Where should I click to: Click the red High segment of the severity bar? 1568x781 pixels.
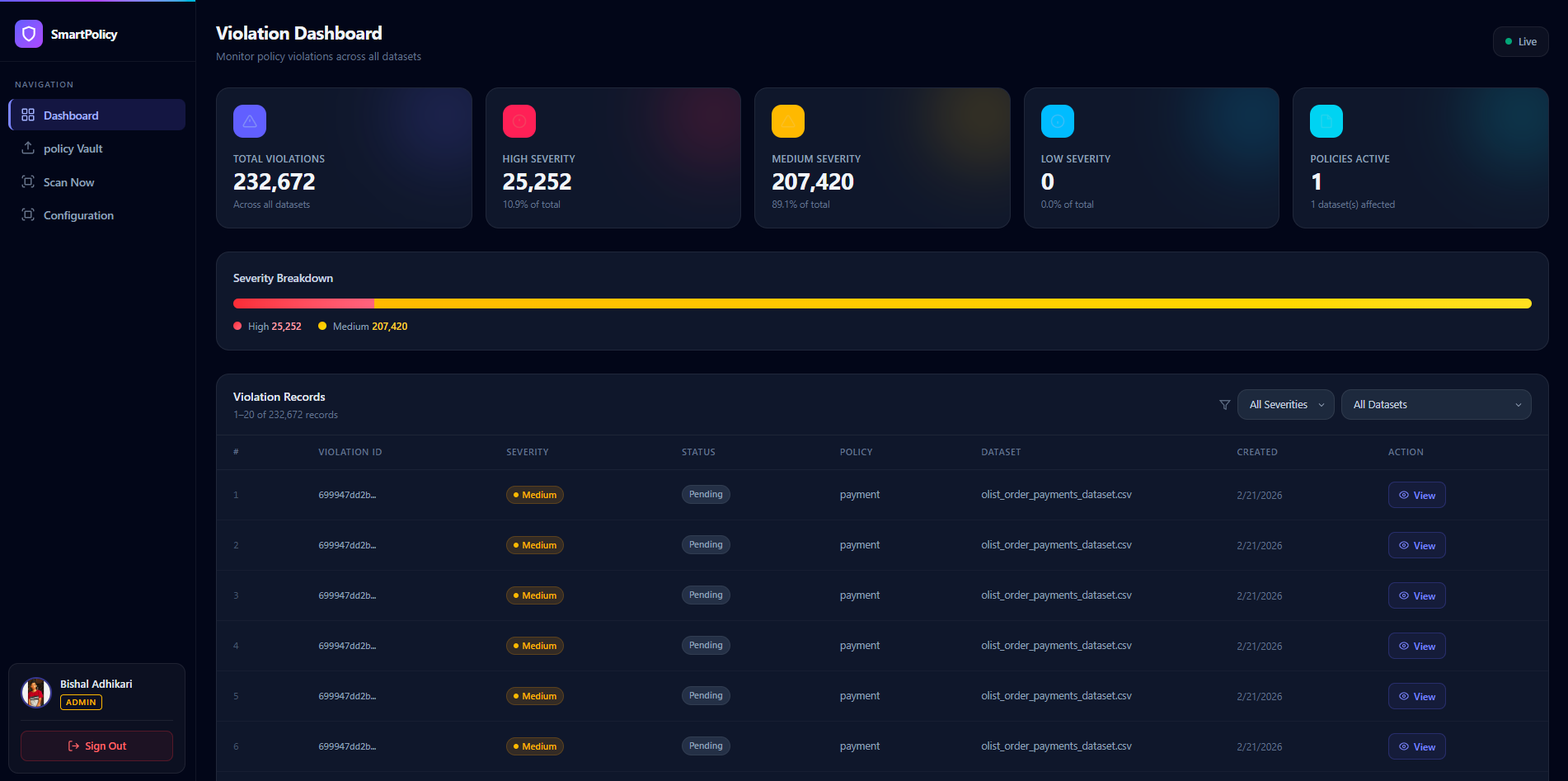point(303,303)
